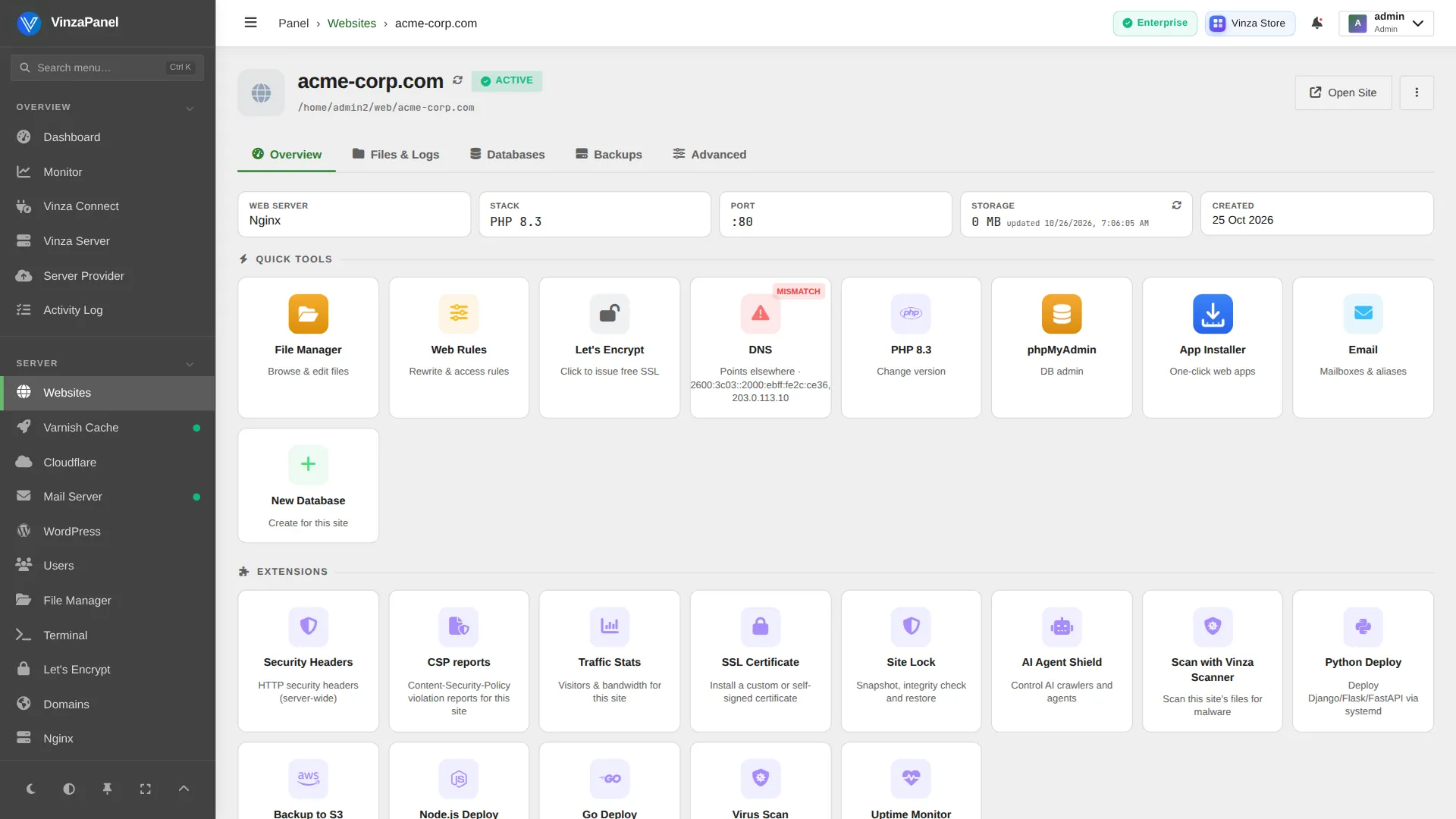This screenshot has height=819, width=1456.
Task: Click the New Database plus icon
Action: (308, 464)
